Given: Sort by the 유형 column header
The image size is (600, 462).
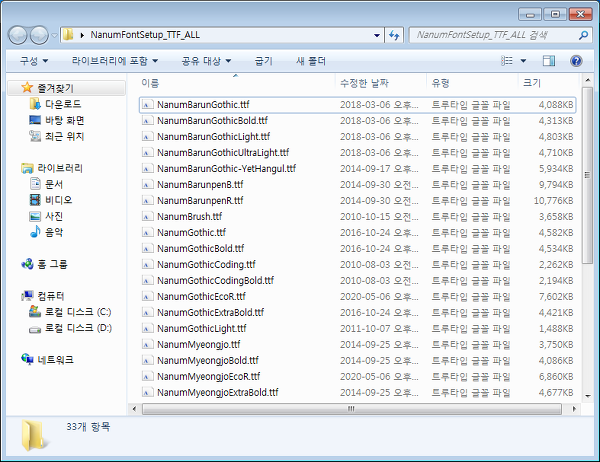Looking at the screenshot, I should click(472, 83).
